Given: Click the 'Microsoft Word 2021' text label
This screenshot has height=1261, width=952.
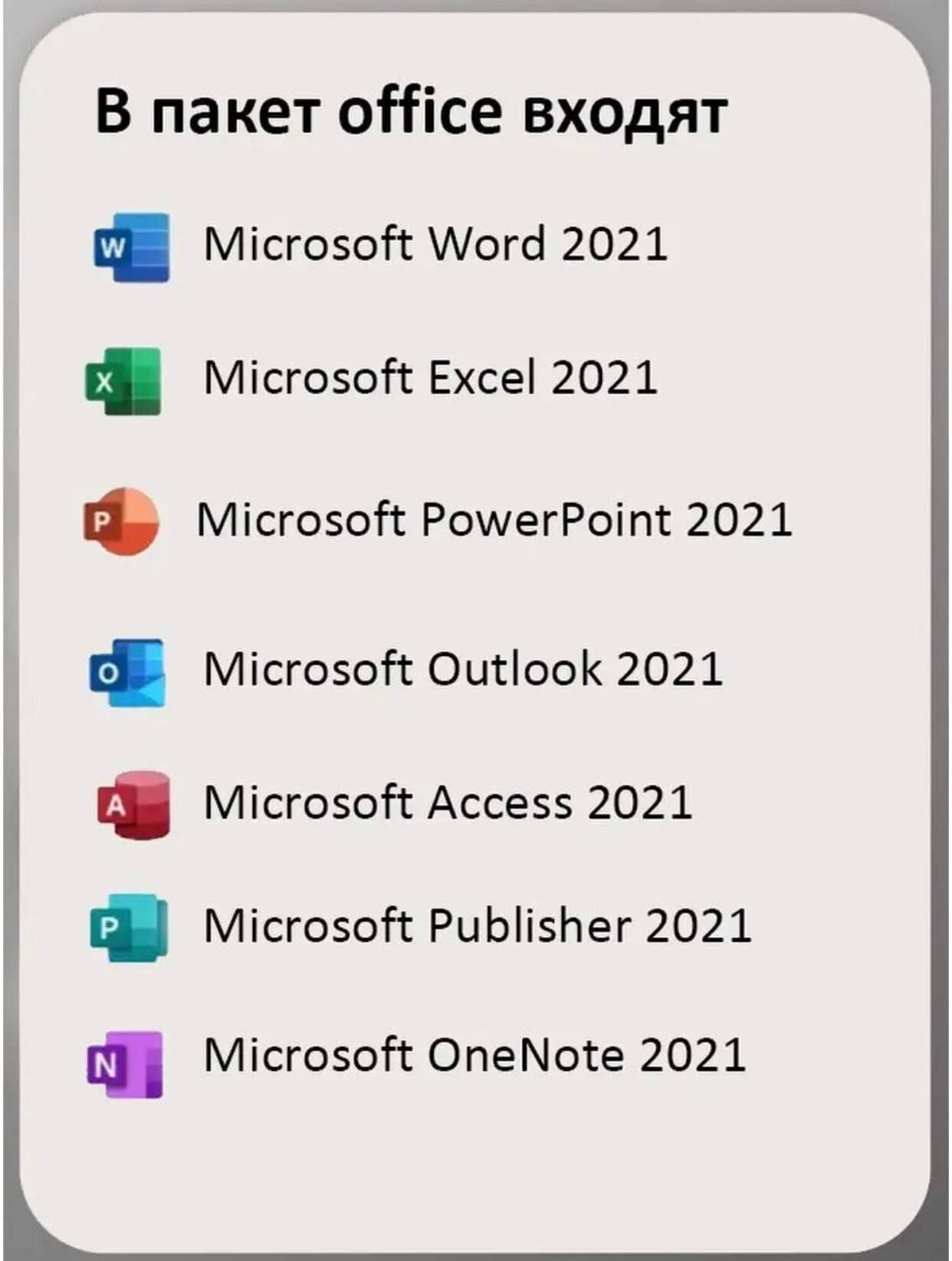Looking at the screenshot, I should coord(435,244).
